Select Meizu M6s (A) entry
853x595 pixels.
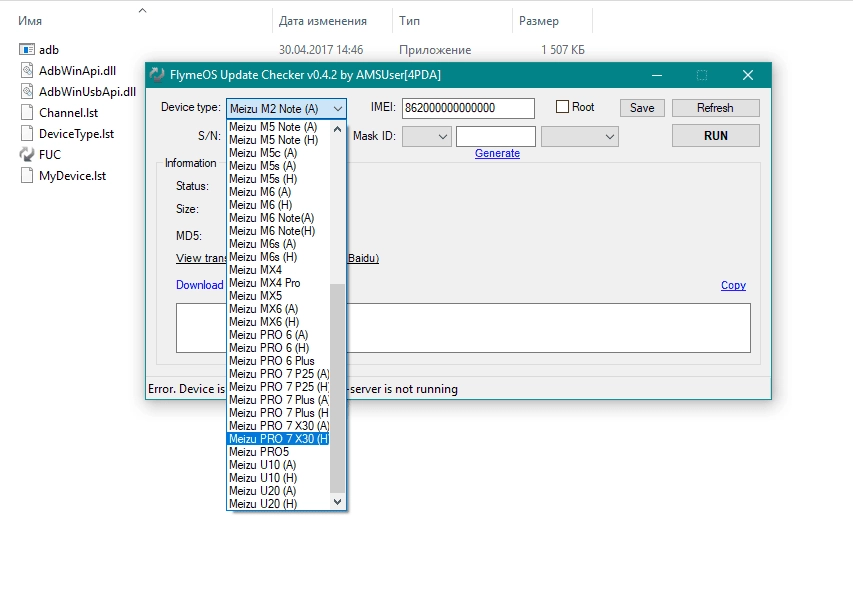tap(278, 244)
